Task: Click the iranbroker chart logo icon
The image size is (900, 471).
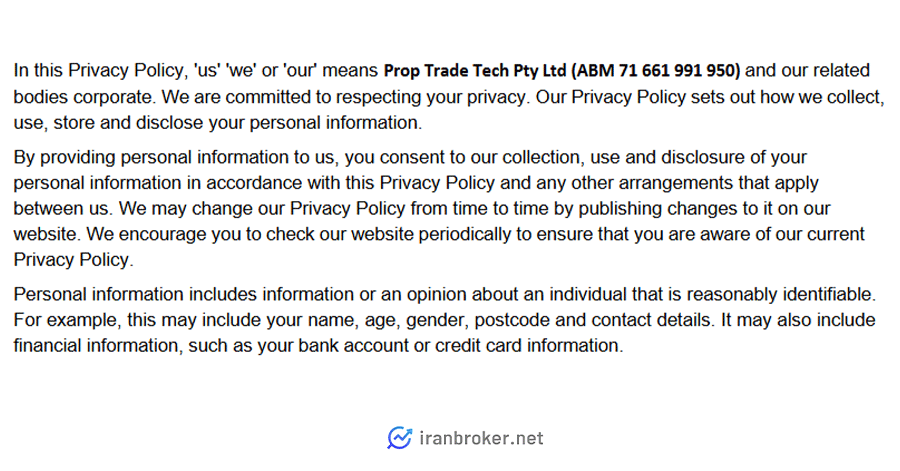Action: tap(399, 438)
